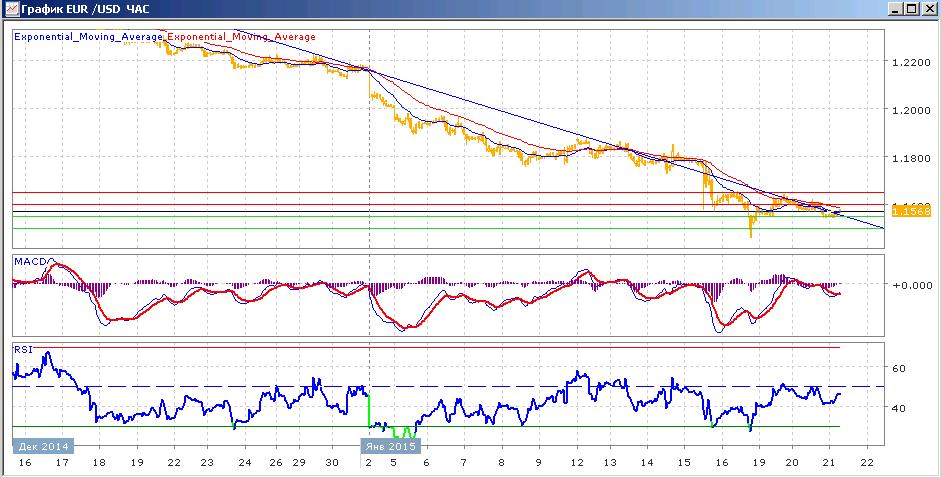The width and height of the screenshot is (942, 478).
Task: Click the 1.2000 price axis label
Action: 913,111
